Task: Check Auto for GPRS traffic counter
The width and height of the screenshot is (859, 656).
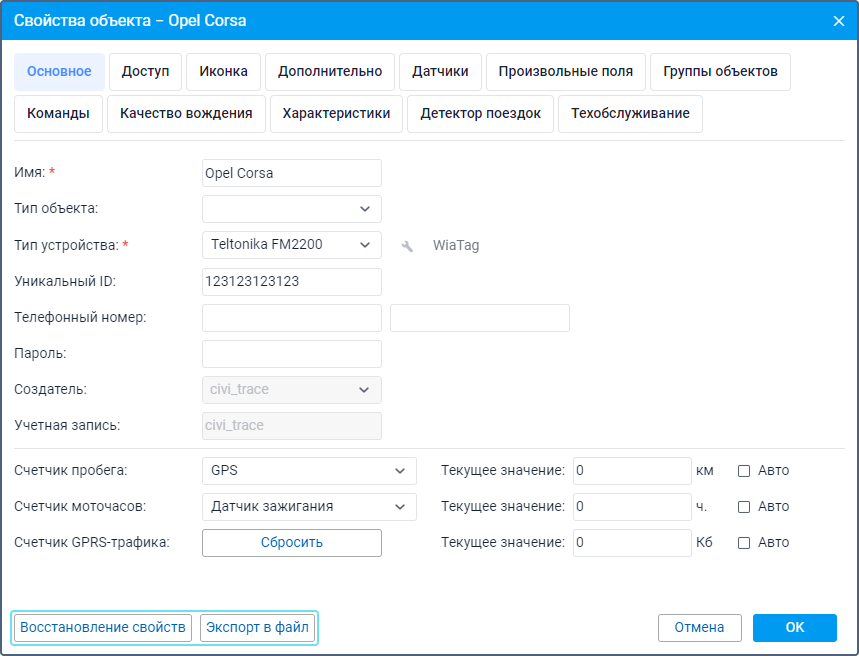Action: click(x=744, y=543)
